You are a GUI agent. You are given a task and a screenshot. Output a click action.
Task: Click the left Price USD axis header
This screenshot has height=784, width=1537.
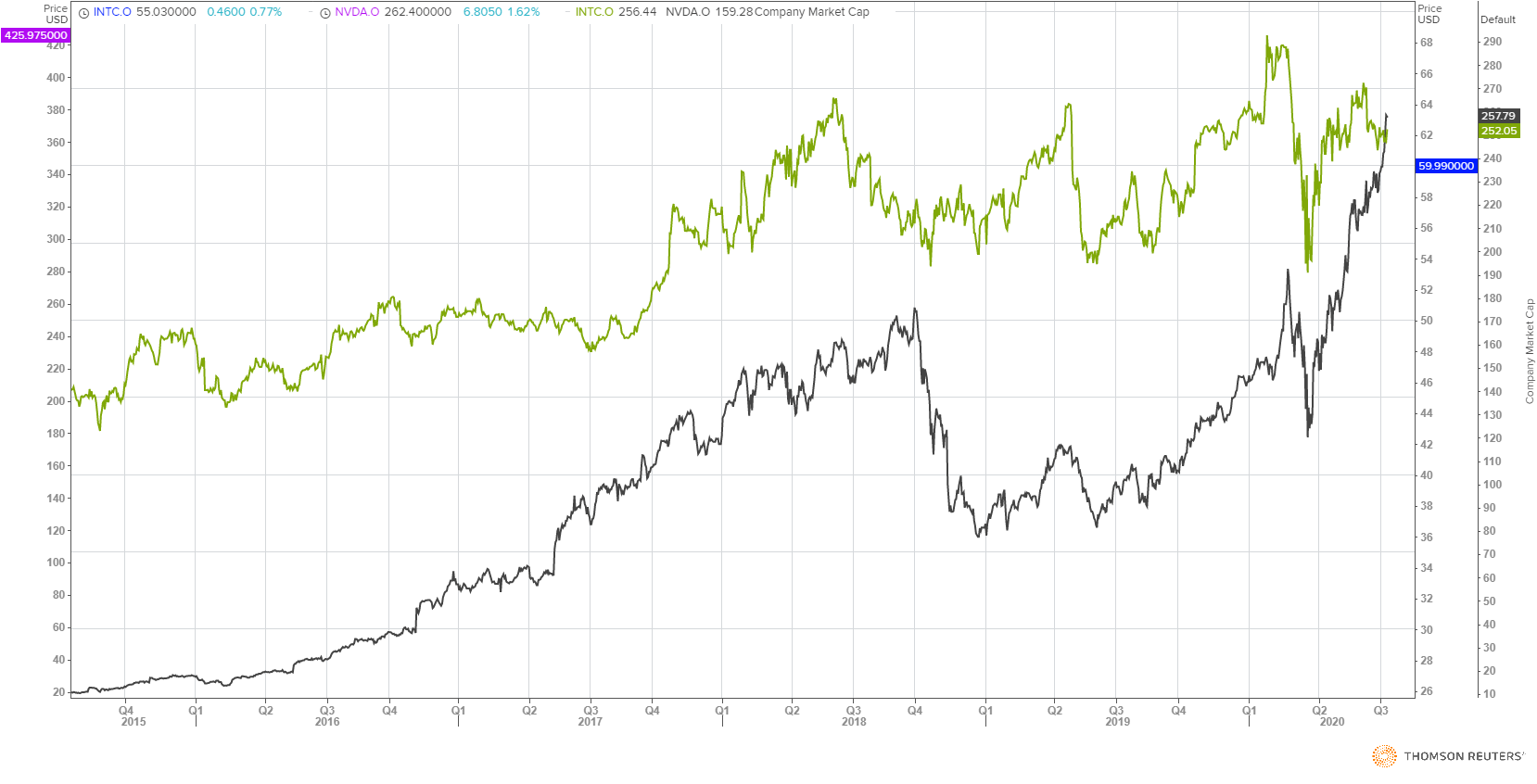point(57,14)
